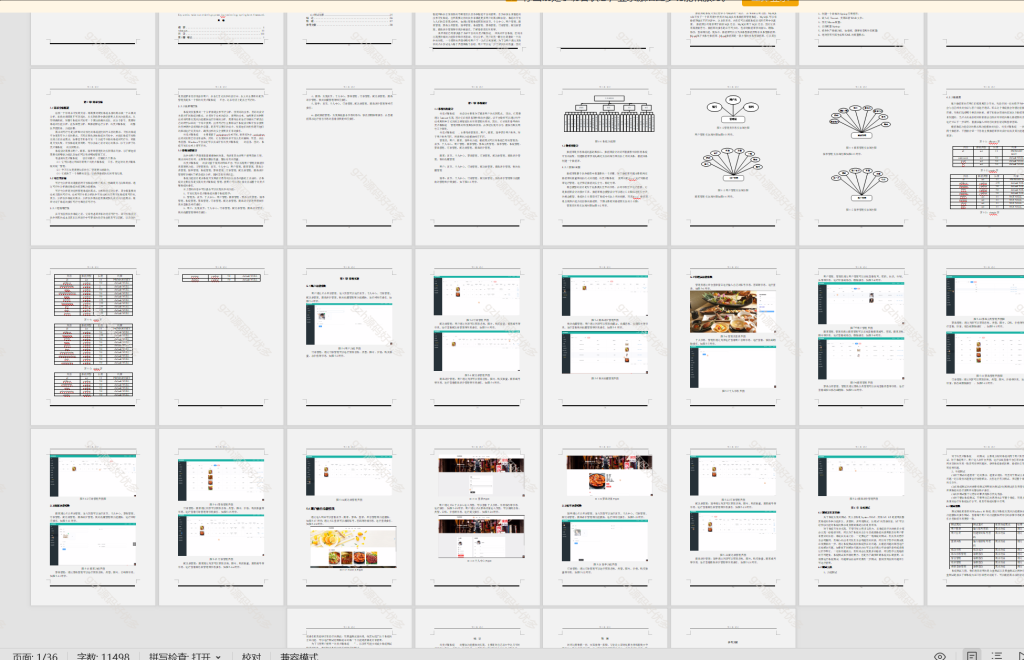
Task: Click the word count 字数: 11498
Action: (103, 656)
